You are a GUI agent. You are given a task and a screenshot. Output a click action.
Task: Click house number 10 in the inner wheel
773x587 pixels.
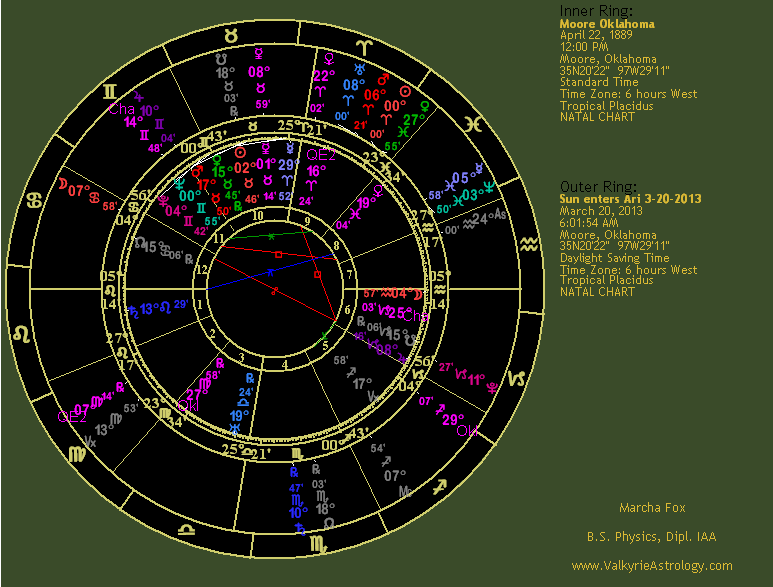click(x=257, y=215)
